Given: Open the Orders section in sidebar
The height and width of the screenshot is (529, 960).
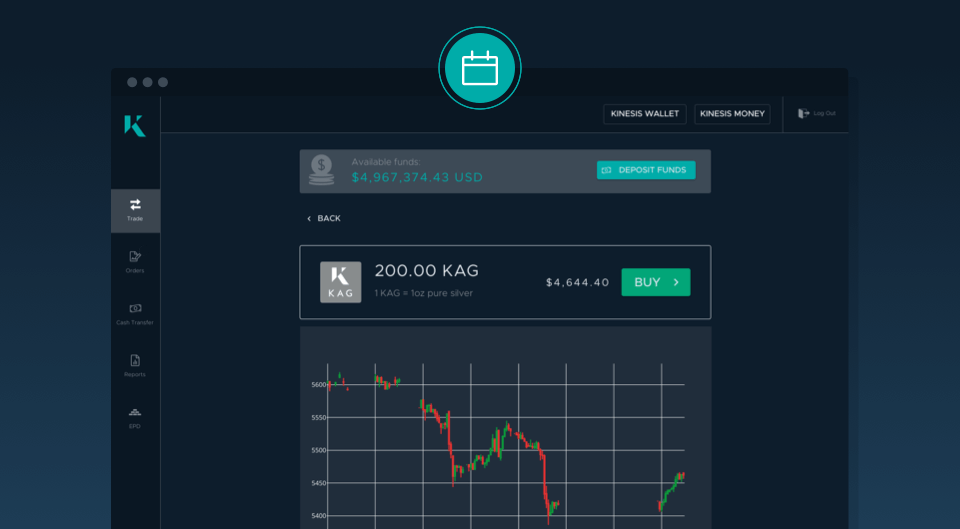Looking at the screenshot, I should pos(135,262).
